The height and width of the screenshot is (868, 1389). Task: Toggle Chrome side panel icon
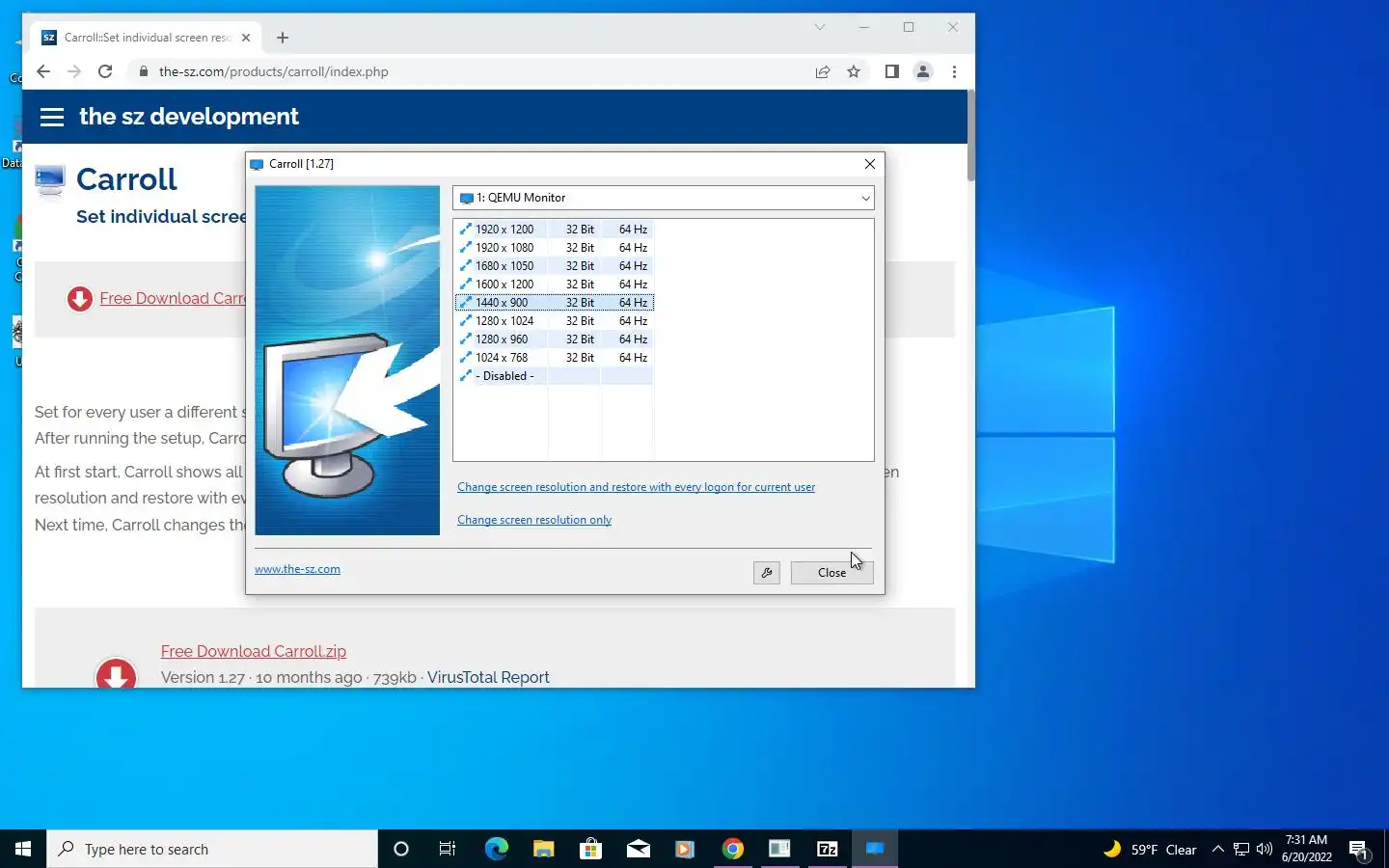coord(892,71)
